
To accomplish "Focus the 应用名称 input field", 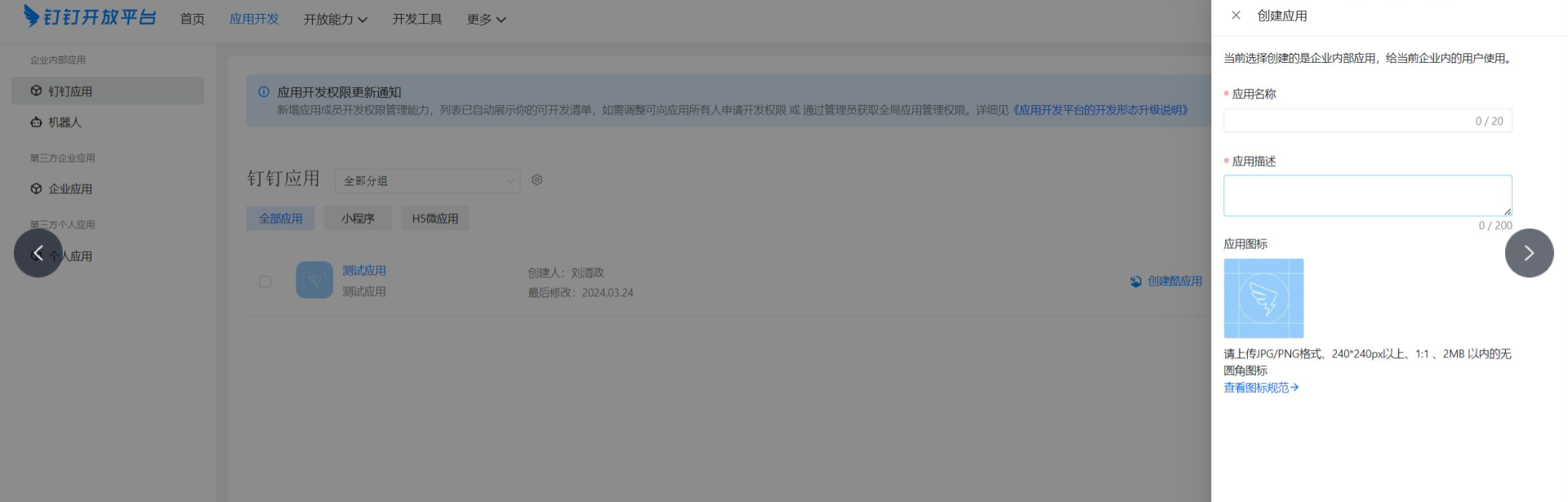I will (x=1367, y=121).
